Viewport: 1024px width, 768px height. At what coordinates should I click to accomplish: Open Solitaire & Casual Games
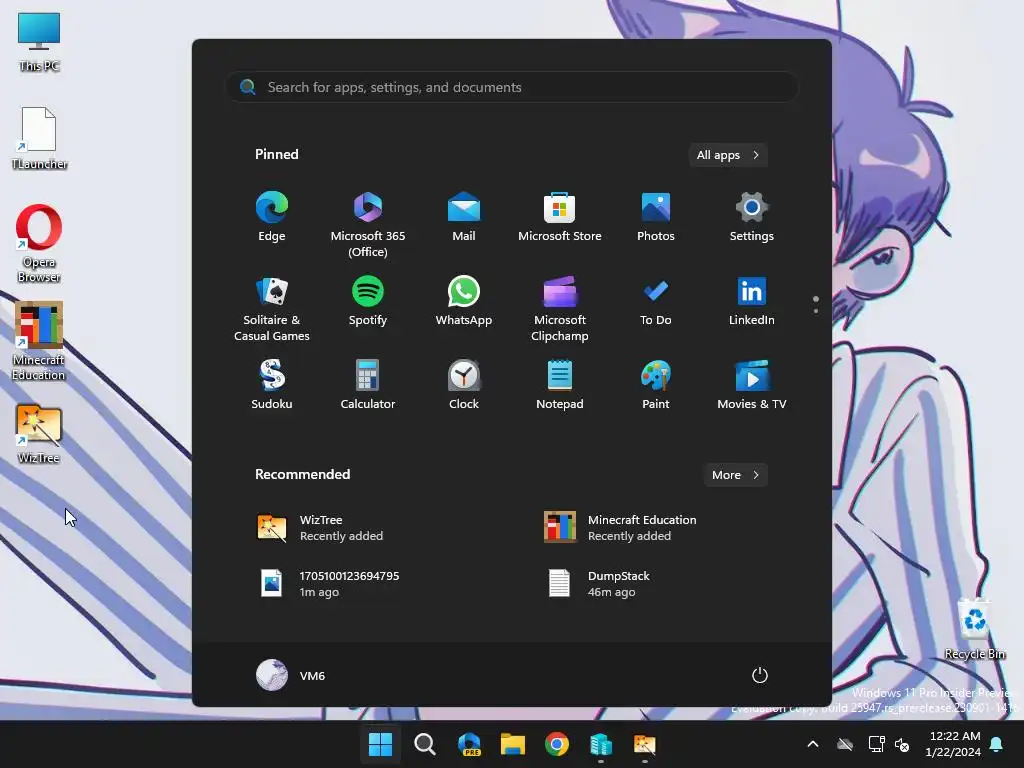click(272, 309)
